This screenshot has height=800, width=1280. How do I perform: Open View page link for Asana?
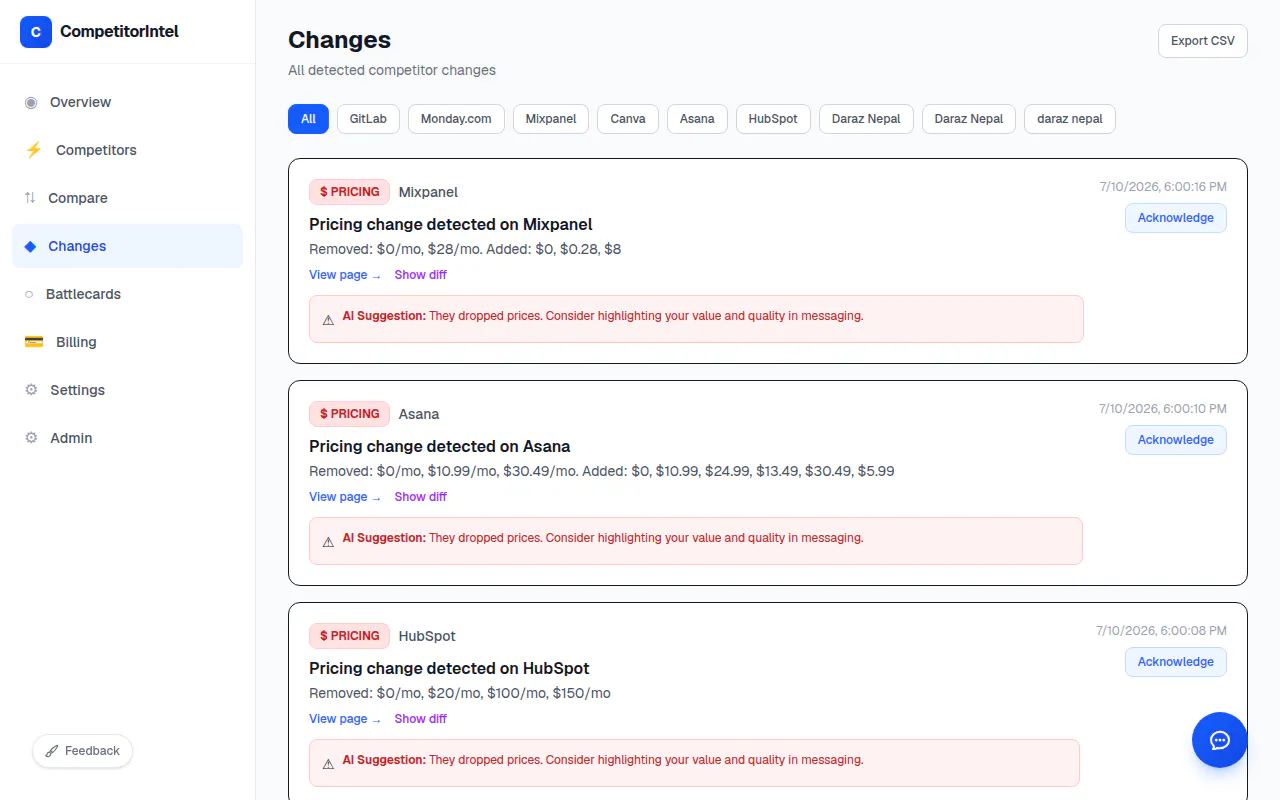coord(345,497)
